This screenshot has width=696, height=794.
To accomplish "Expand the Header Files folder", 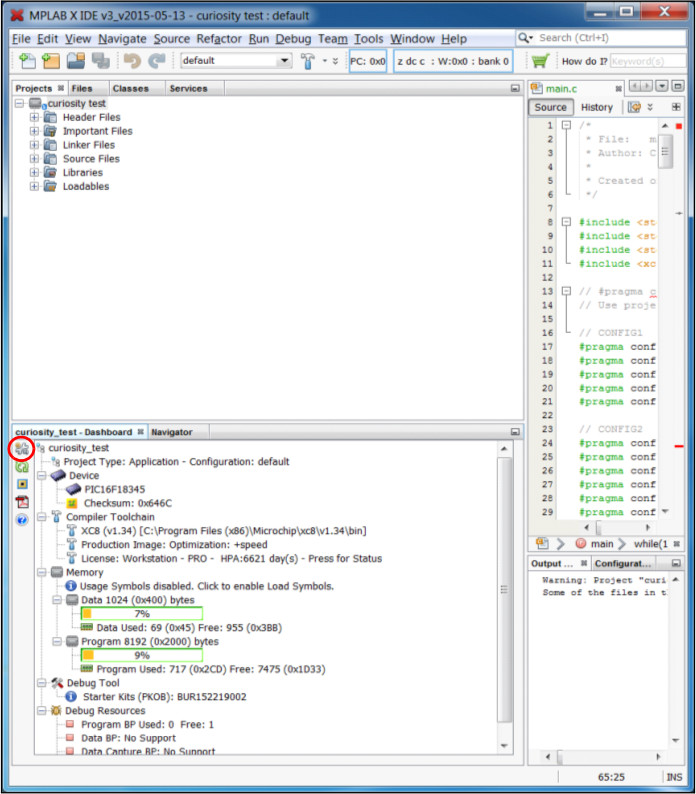I will pos(34,117).
